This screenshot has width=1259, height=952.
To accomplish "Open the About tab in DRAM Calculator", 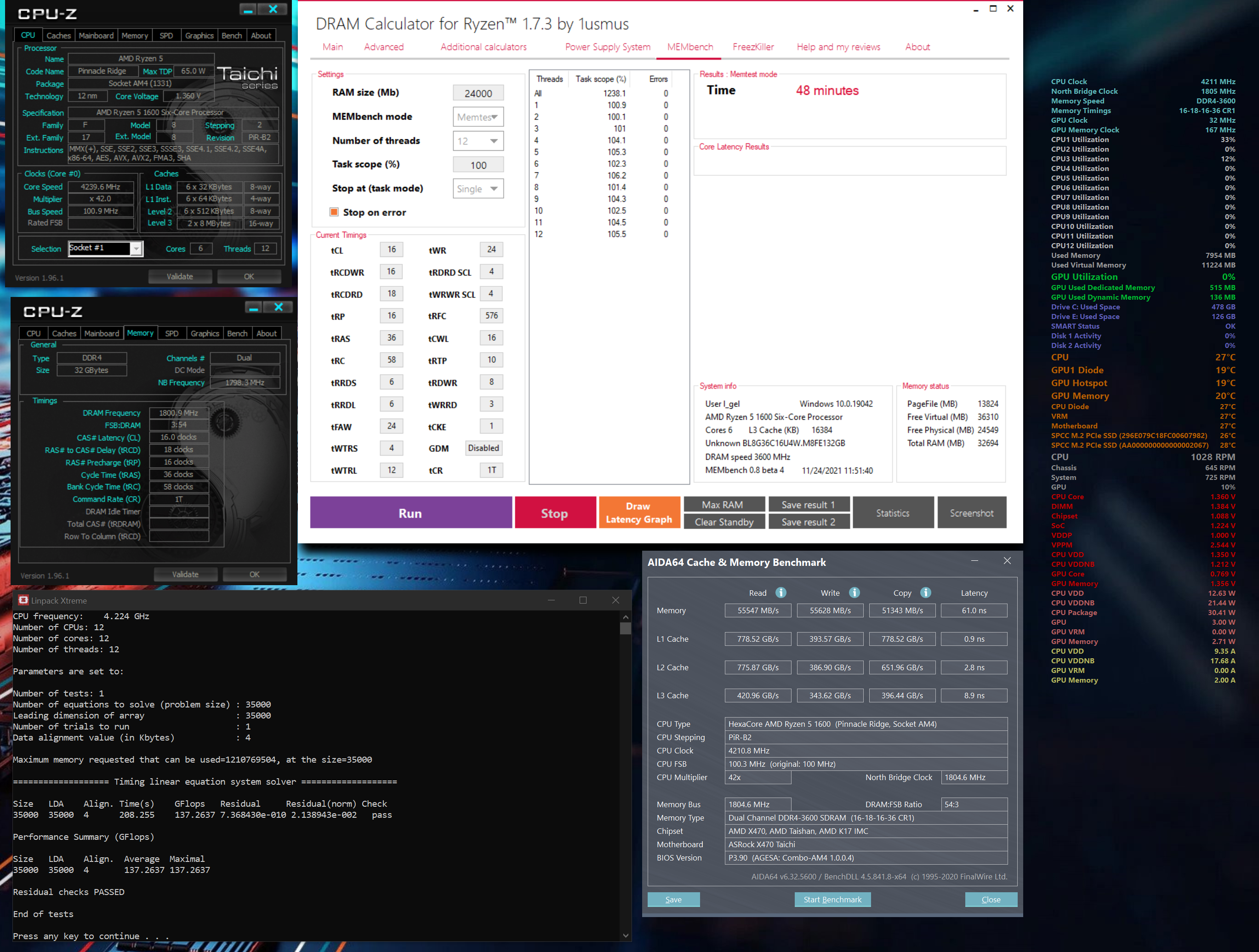I will 917,47.
